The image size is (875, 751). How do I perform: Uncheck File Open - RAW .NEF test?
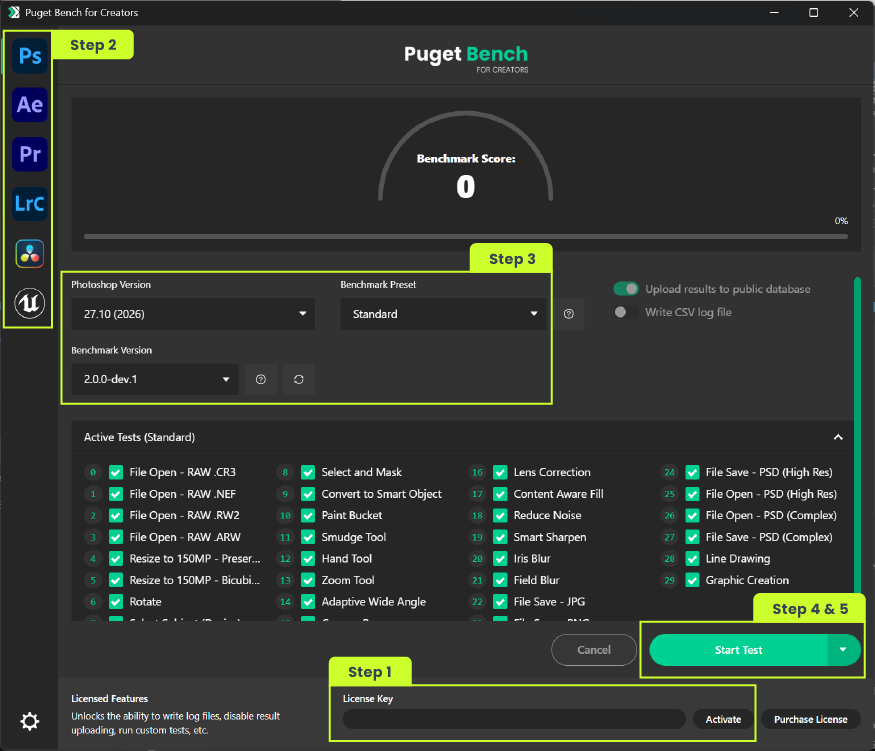(116, 494)
